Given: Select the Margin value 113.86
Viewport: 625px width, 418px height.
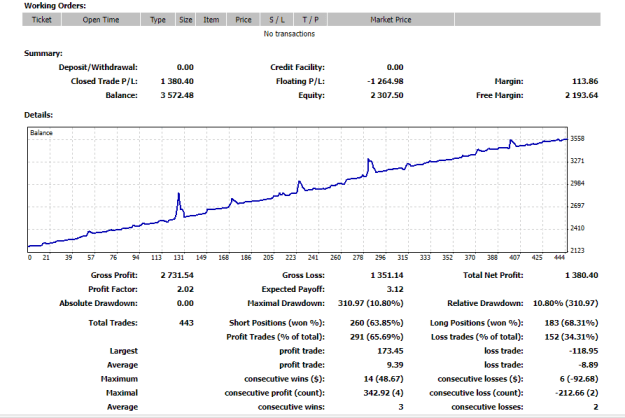Looking at the screenshot, I should coord(585,81).
